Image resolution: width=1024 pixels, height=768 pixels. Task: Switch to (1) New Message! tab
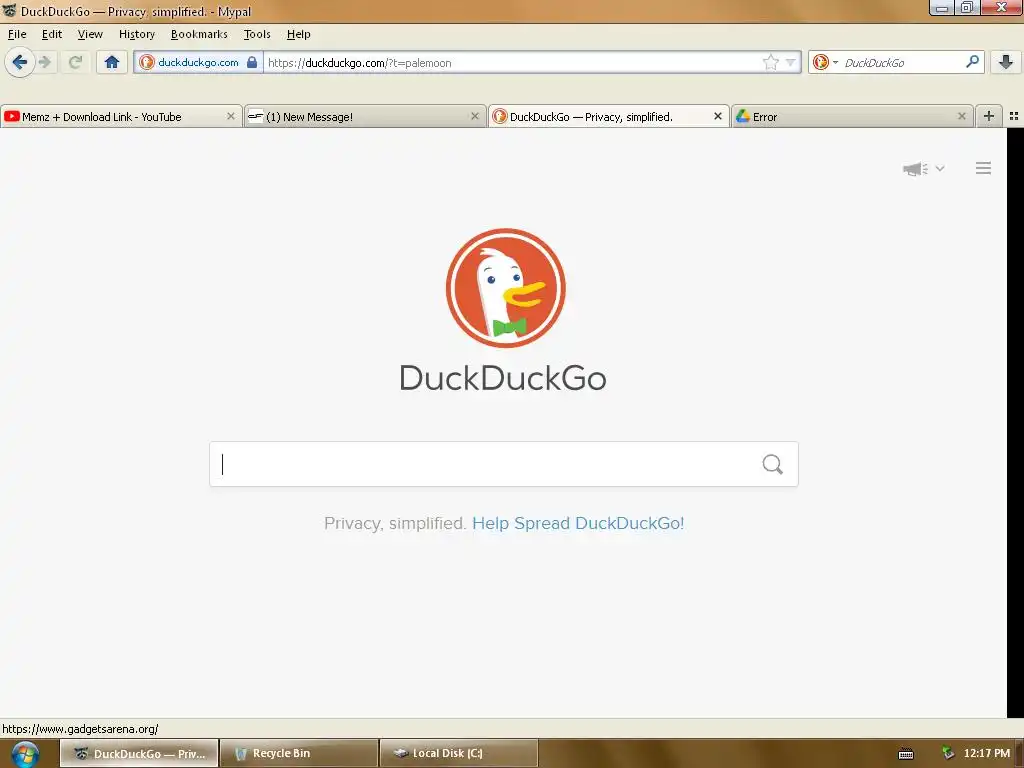pyautogui.click(x=365, y=116)
